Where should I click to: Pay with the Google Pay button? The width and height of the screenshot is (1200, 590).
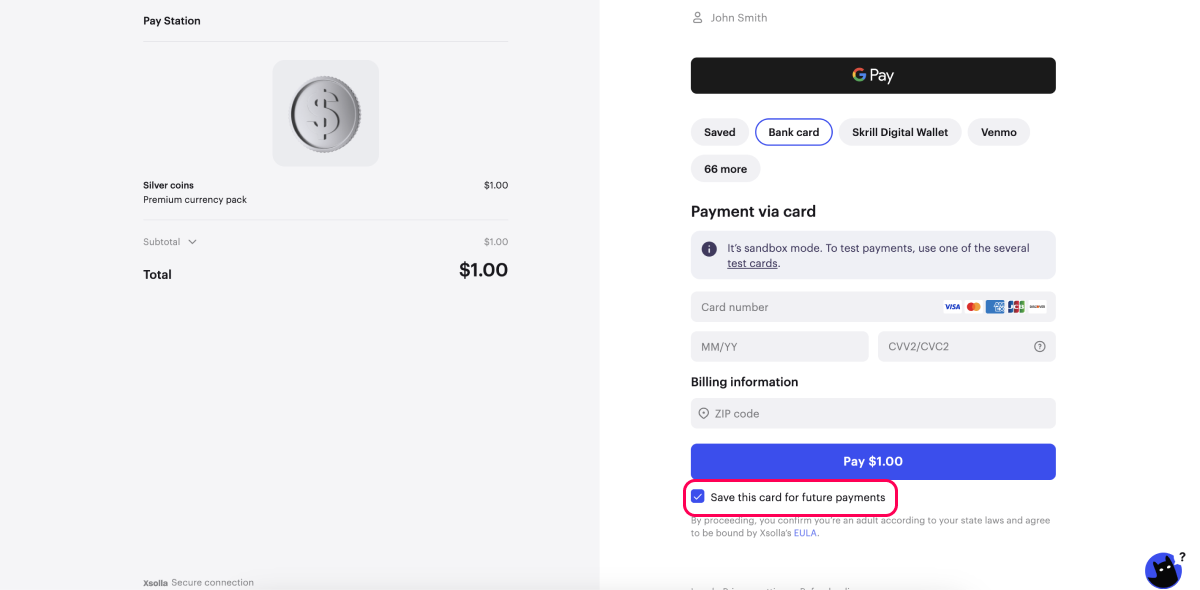[872, 76]
